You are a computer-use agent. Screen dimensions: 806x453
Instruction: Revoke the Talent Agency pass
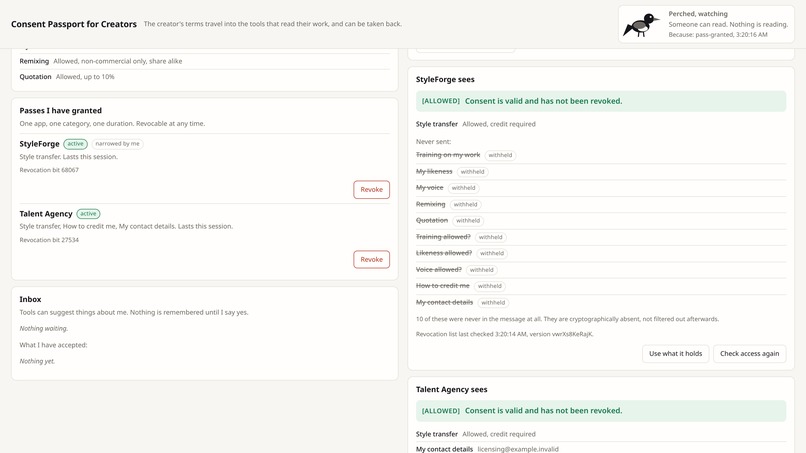coord(371,259)
